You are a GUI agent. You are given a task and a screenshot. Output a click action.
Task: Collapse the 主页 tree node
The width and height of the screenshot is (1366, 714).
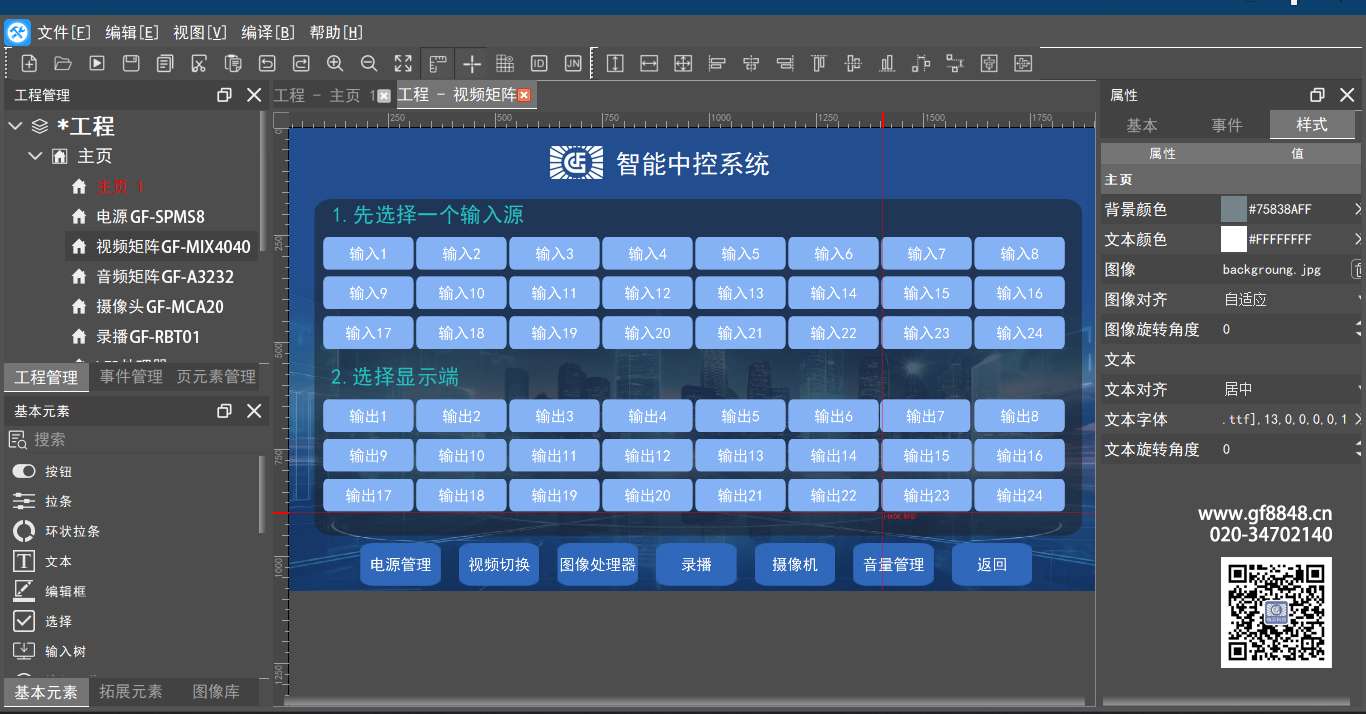click(x=36, y=156)
